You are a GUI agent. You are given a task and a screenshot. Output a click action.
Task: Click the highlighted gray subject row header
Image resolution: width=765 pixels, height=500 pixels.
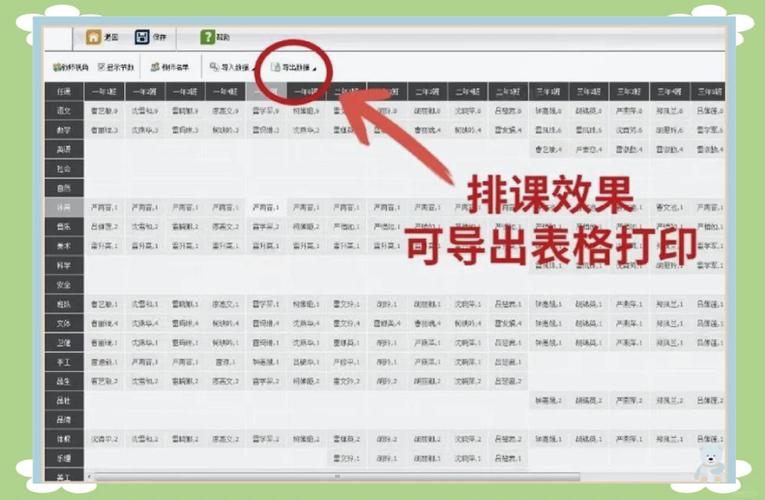64,207
